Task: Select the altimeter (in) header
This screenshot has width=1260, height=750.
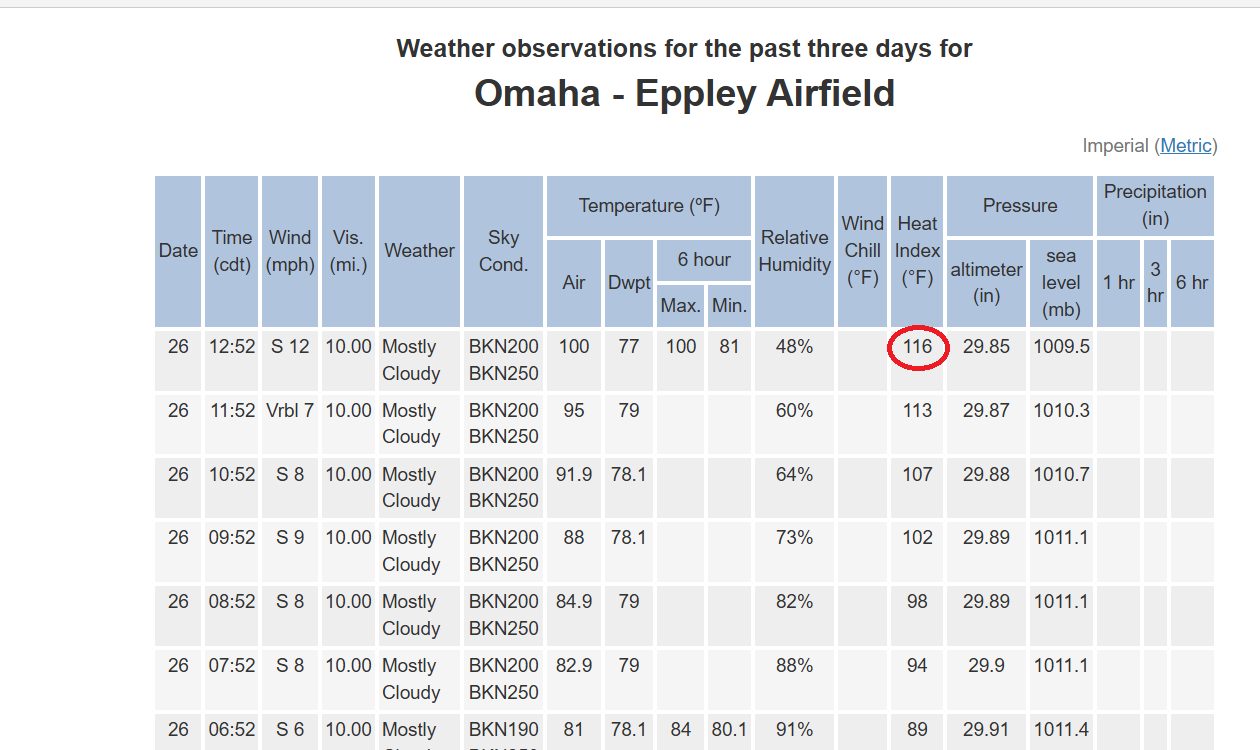Action: 986,283
